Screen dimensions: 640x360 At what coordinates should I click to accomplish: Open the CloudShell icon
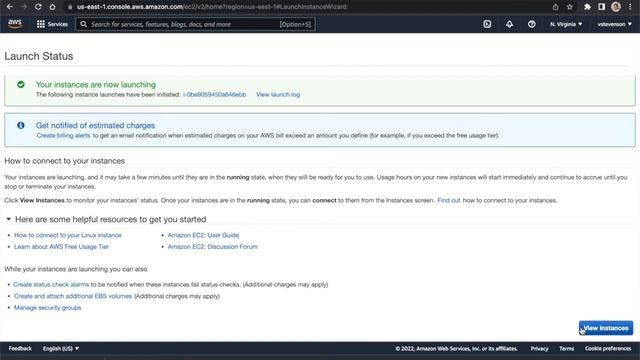[487, 24]
